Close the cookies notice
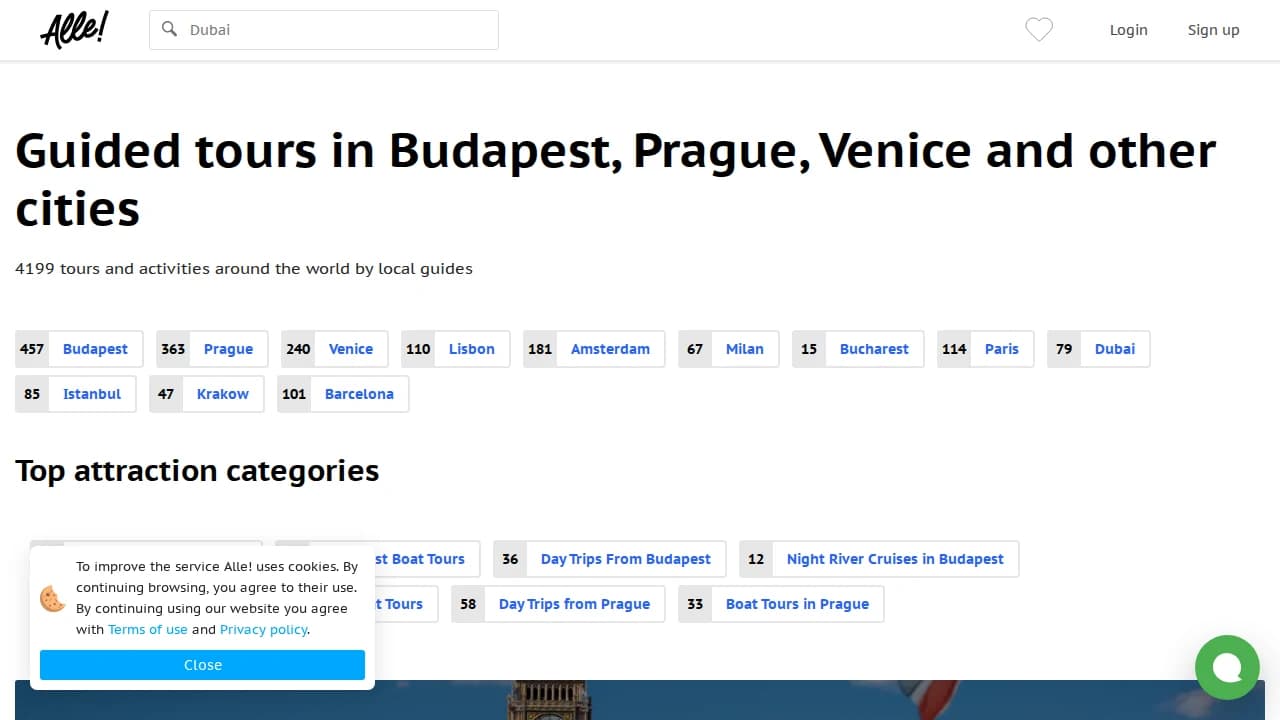The width and height of the screenshot is (1280, 720). (x=202, y=664)
